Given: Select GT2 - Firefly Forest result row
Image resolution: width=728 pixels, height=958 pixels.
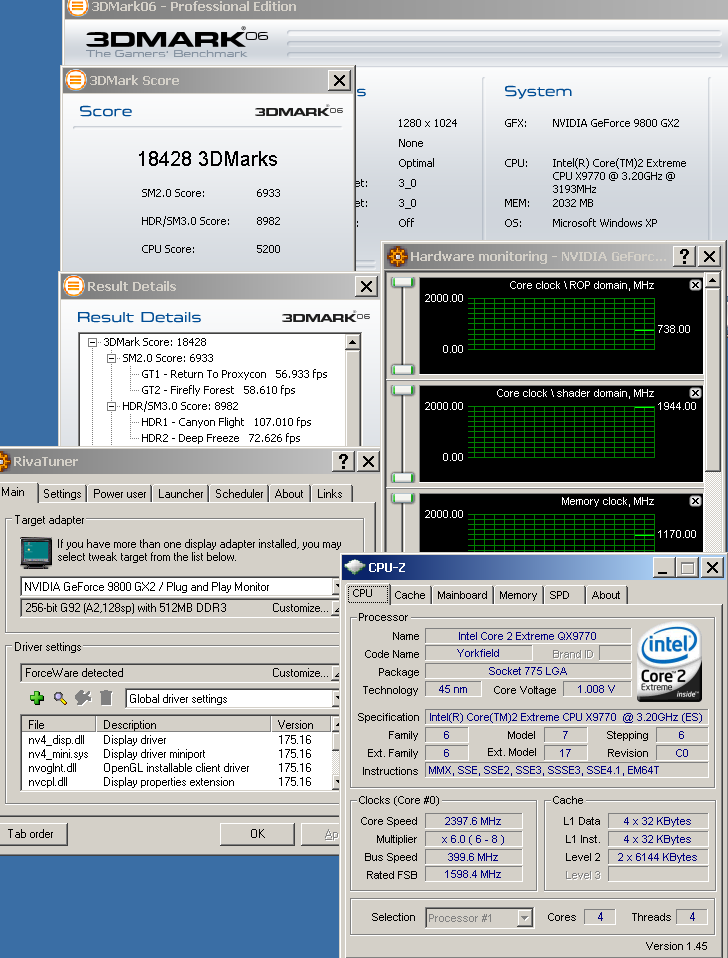Looking at the screenshot, I should point(218,390).
